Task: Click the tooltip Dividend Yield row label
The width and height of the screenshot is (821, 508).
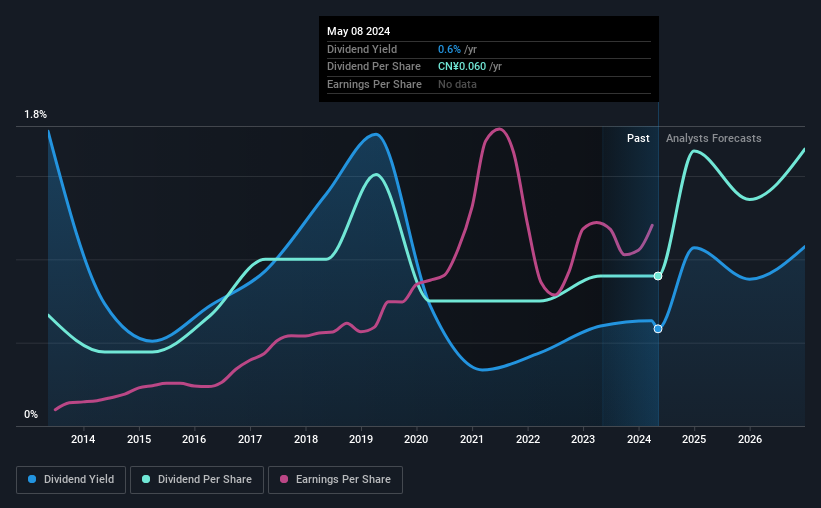Action: (362, 49)
